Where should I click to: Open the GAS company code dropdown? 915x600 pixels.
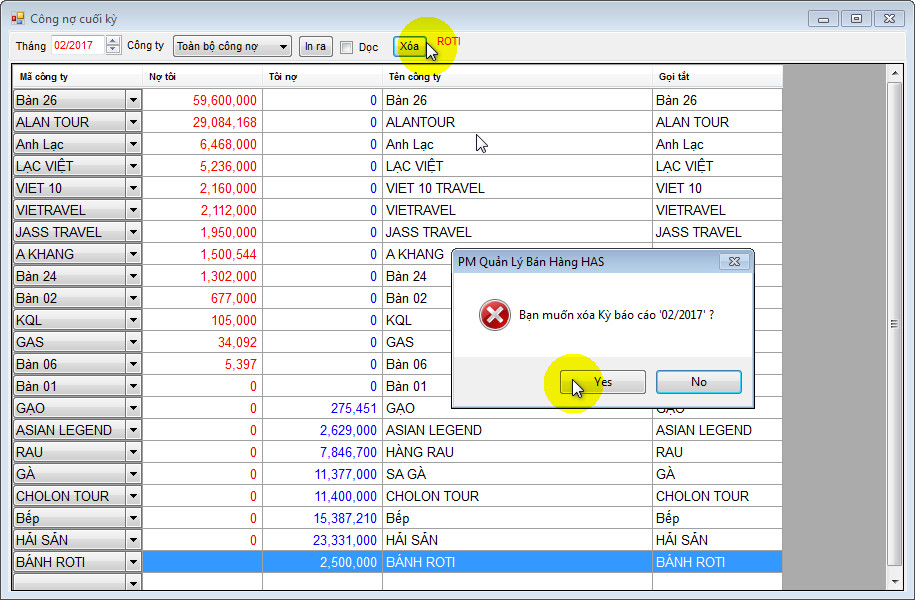click(133, 342)
